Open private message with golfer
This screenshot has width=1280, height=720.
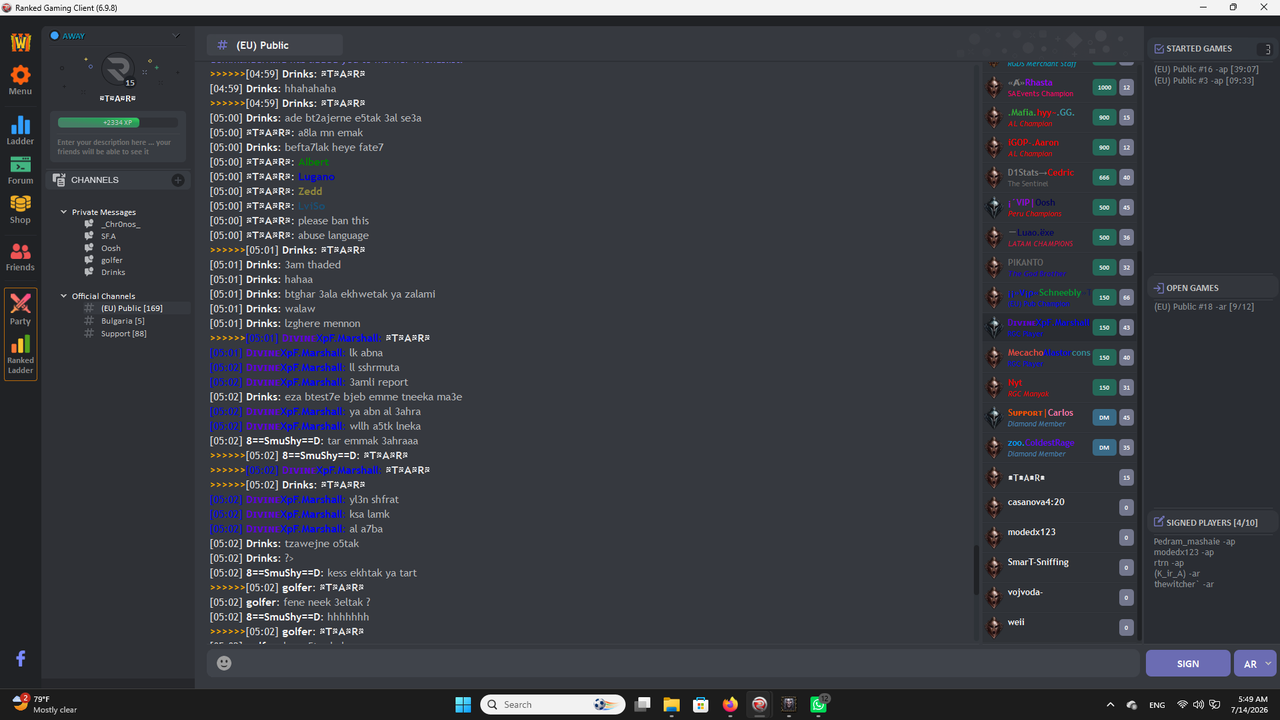pos(111,260)
